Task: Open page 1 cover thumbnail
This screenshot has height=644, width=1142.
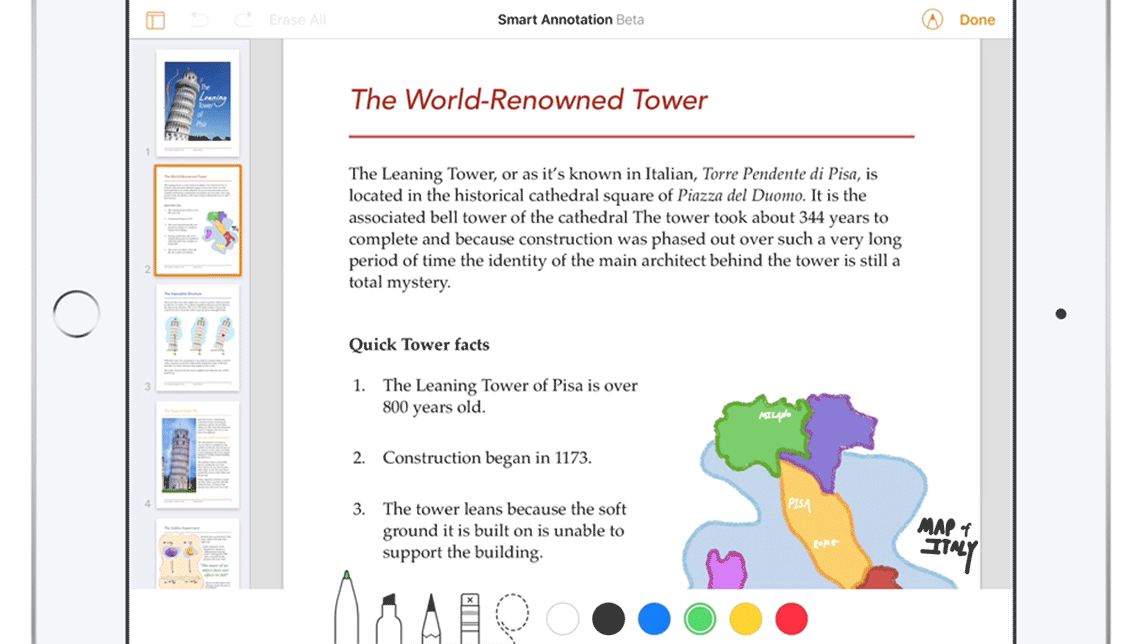Action: coord(197,102)
